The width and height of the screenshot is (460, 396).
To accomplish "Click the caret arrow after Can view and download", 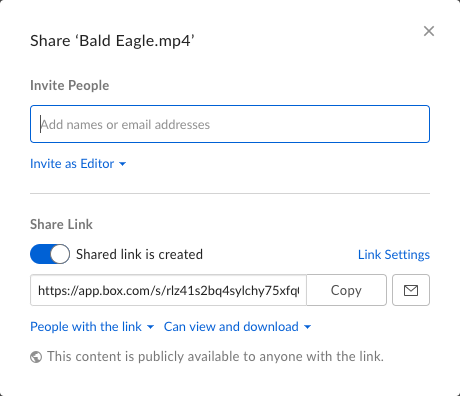I will (x=308, y=327).
